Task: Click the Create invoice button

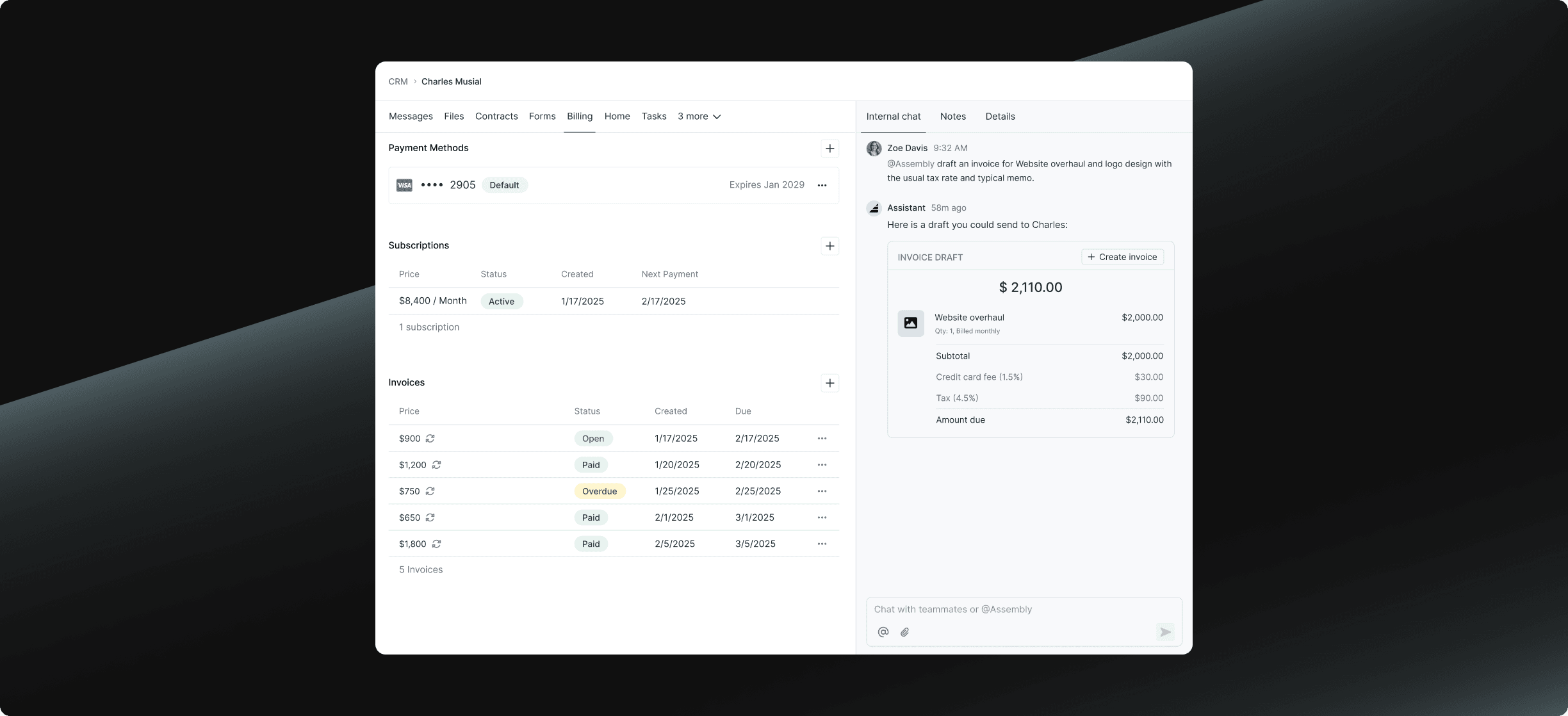Action: tap(1122, 257)
